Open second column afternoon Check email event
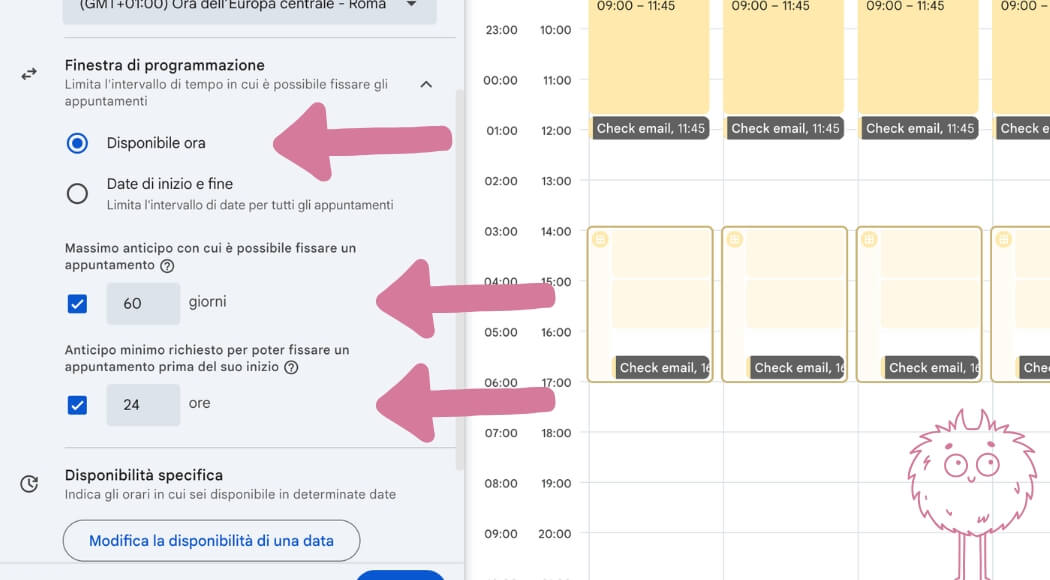This screenshot has height=580, width=1050. tap(797, 367)
